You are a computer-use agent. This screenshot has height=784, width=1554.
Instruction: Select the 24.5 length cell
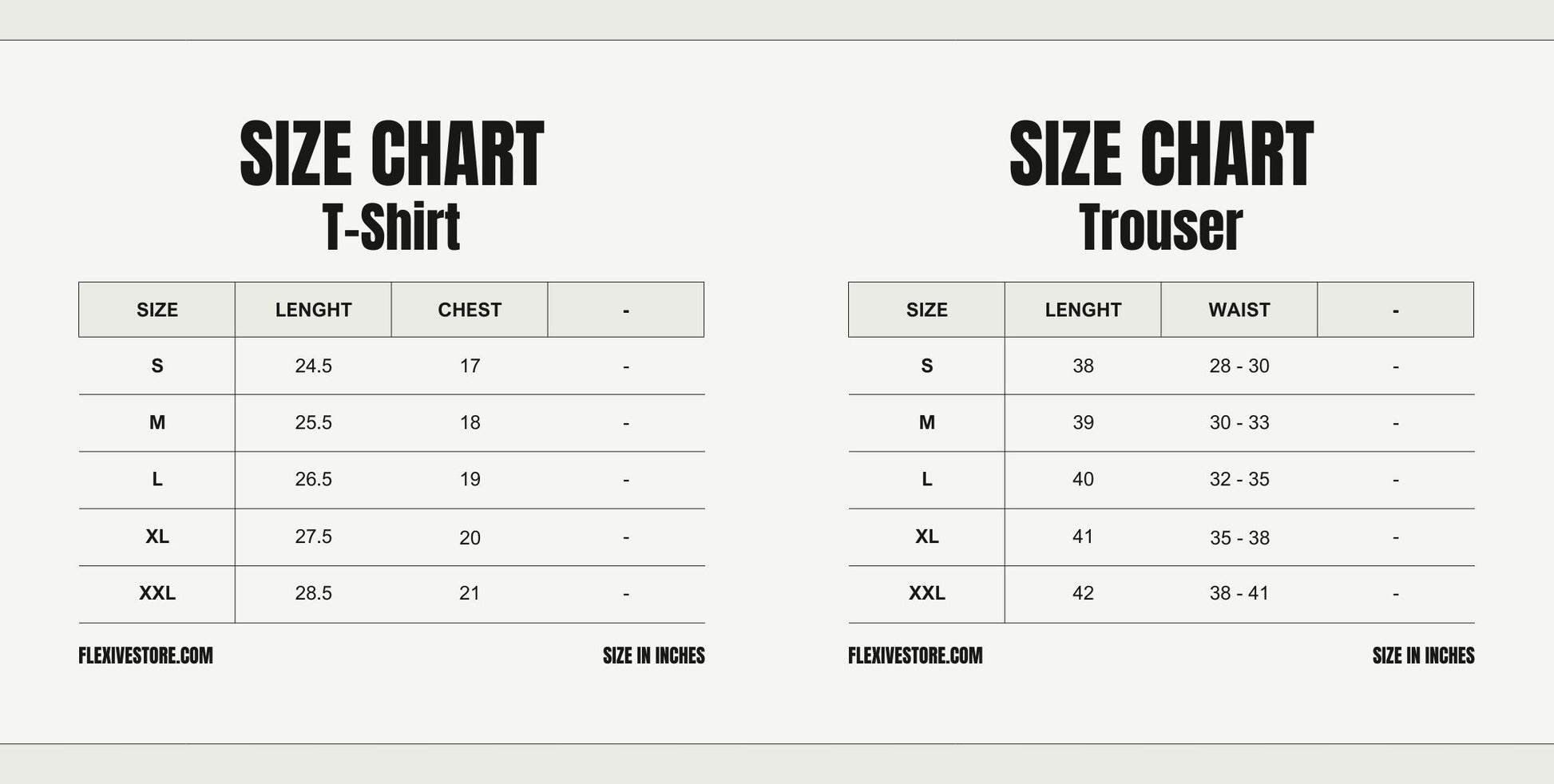(x=313, y=366)
